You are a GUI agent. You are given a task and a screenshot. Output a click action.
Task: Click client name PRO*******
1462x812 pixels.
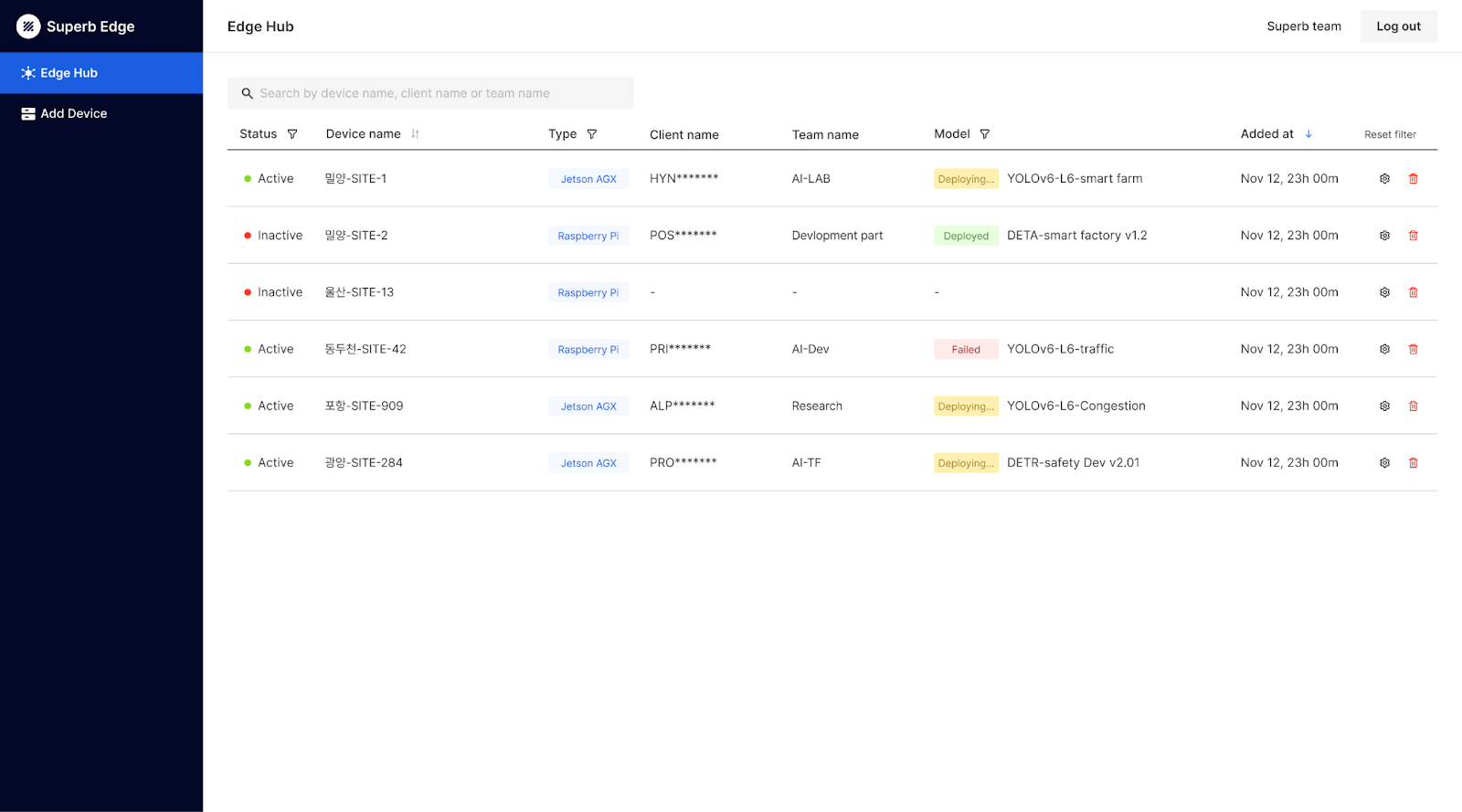[683, 463]
